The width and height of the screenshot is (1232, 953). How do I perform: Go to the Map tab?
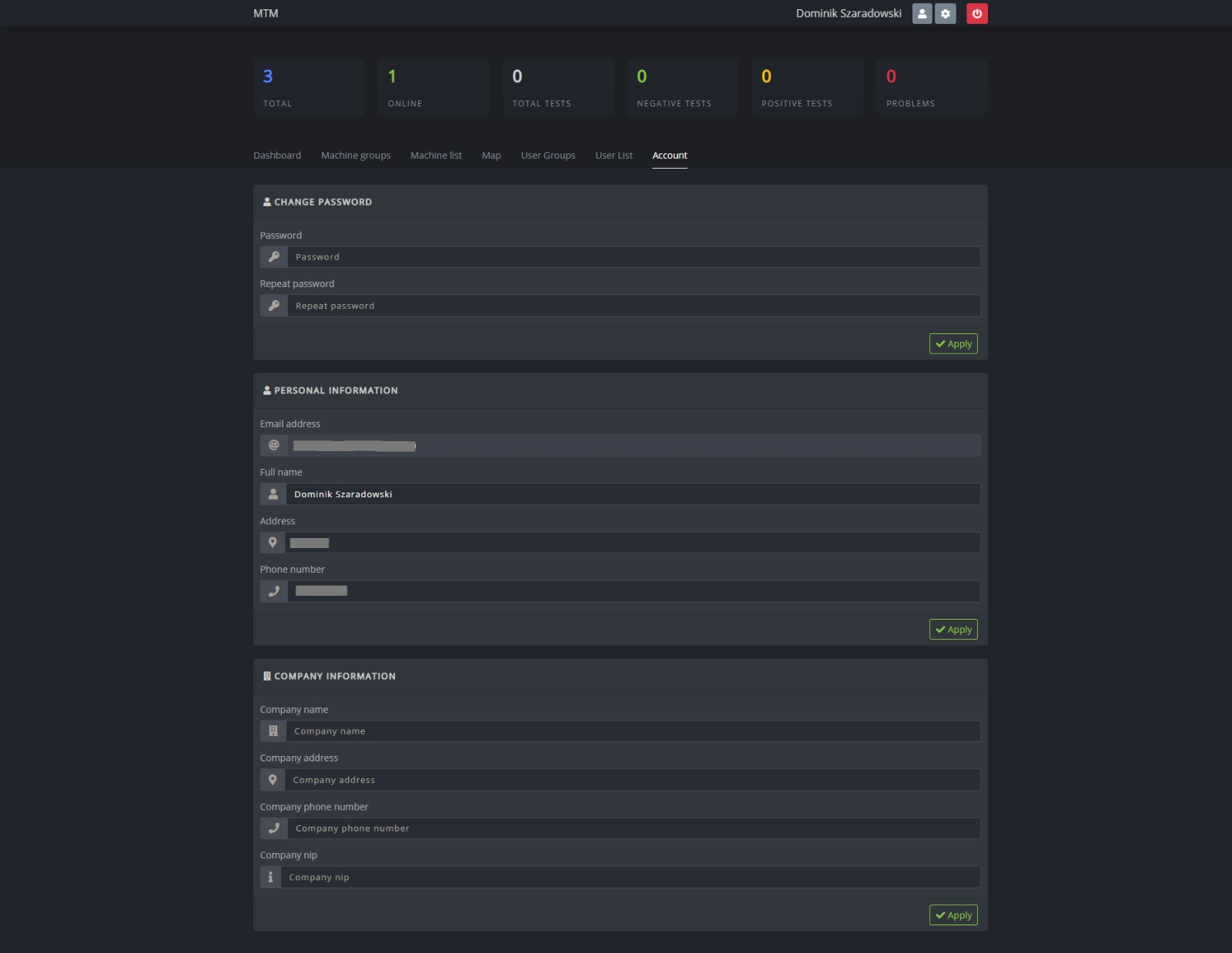491,155
